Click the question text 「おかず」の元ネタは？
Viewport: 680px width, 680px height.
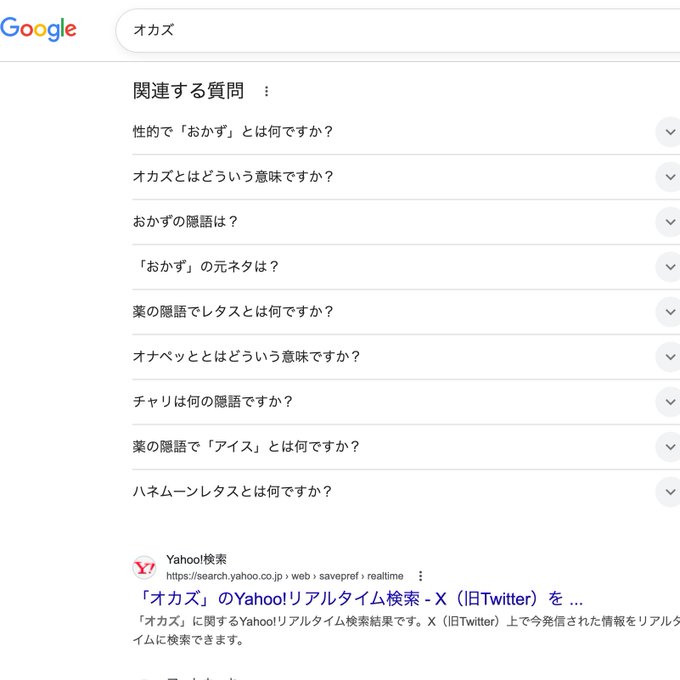tap(206, 267)
